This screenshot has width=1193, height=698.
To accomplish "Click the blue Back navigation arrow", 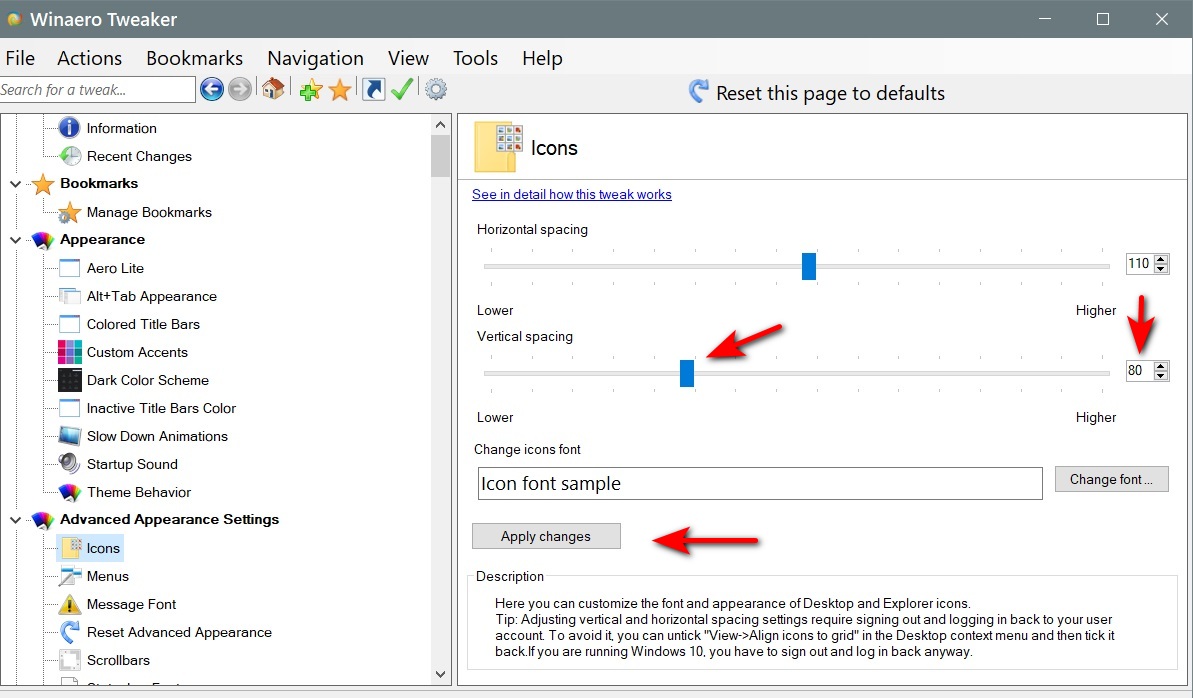I will coord(211,90).
